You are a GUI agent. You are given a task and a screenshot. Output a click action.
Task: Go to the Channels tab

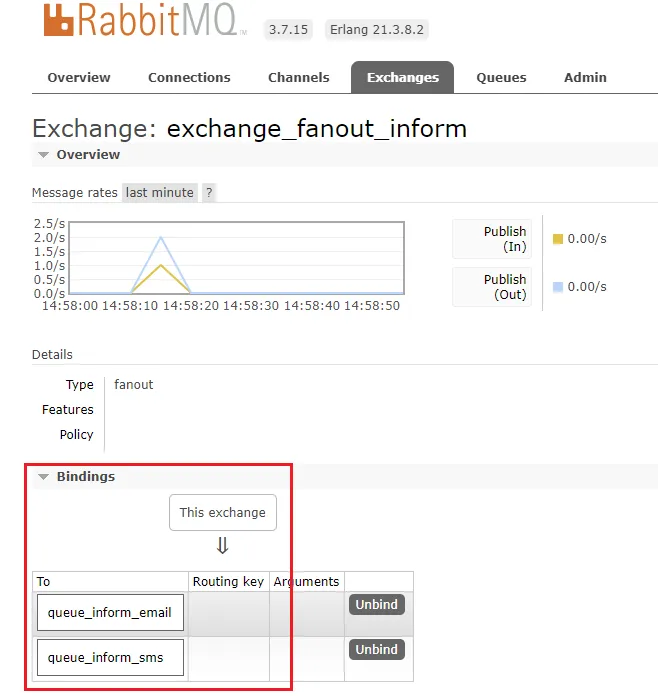(298, 77)
